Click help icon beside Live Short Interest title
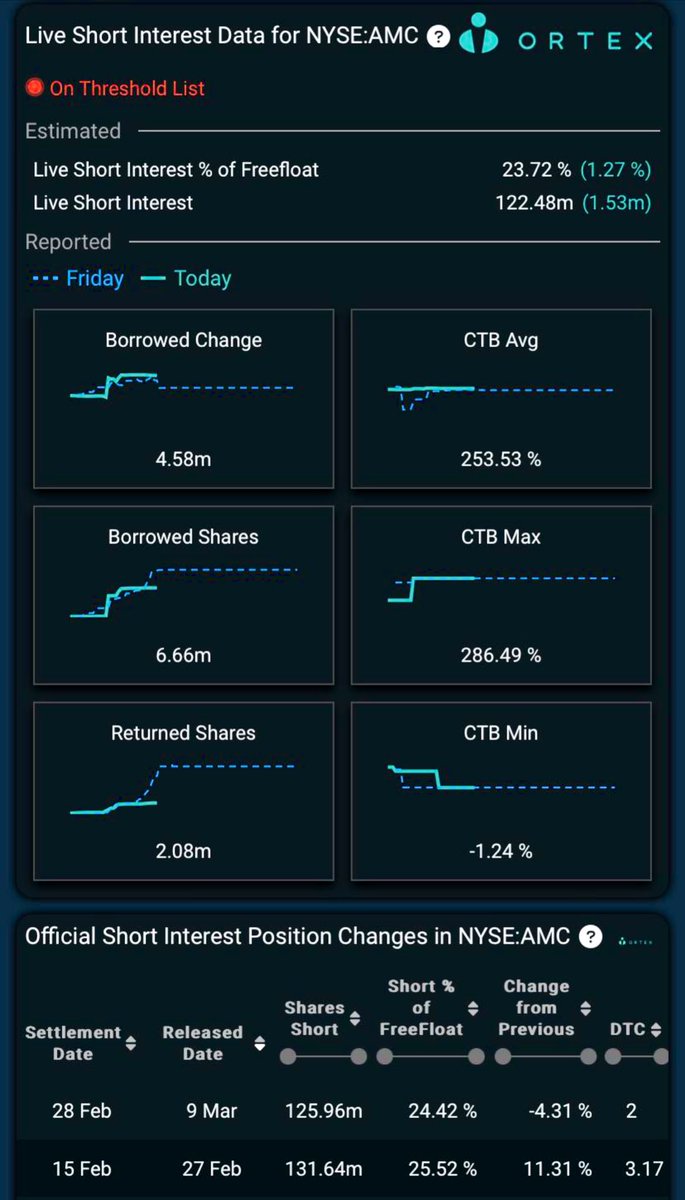 pyautogui.click(x=437, y=38)
